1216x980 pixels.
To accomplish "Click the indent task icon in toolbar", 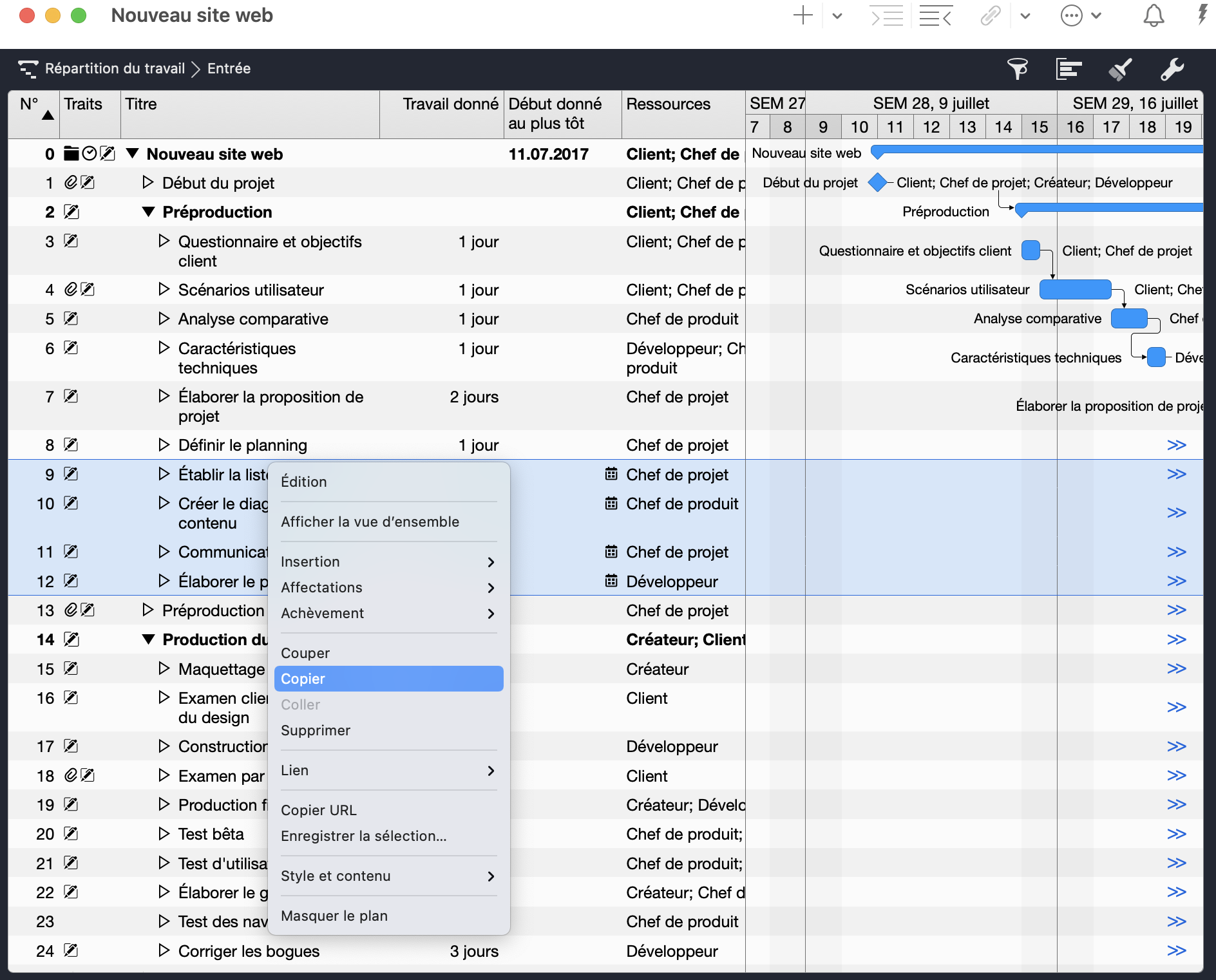I will [x=886, y=15].
